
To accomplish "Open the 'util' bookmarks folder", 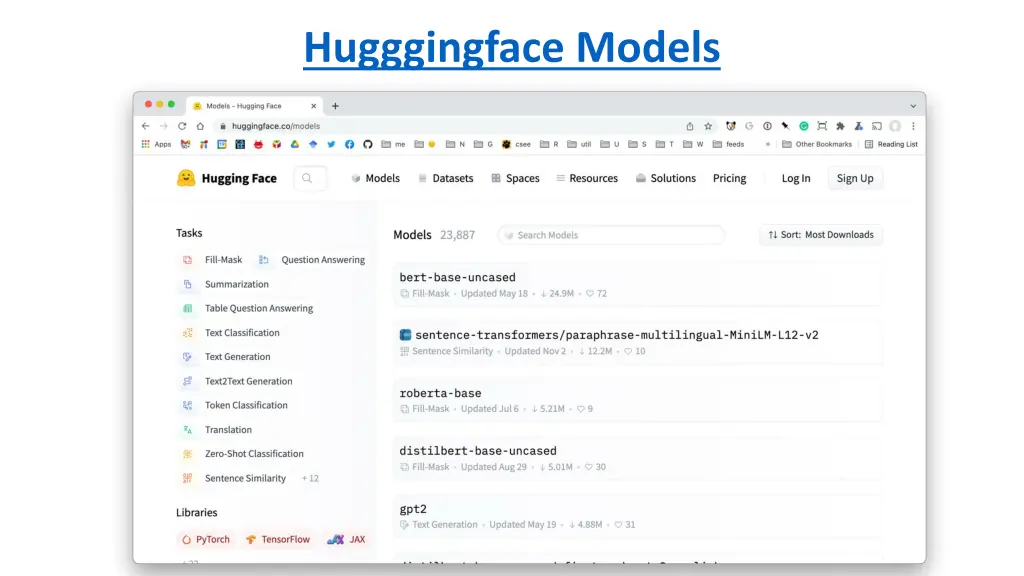I will coord(579,144).
